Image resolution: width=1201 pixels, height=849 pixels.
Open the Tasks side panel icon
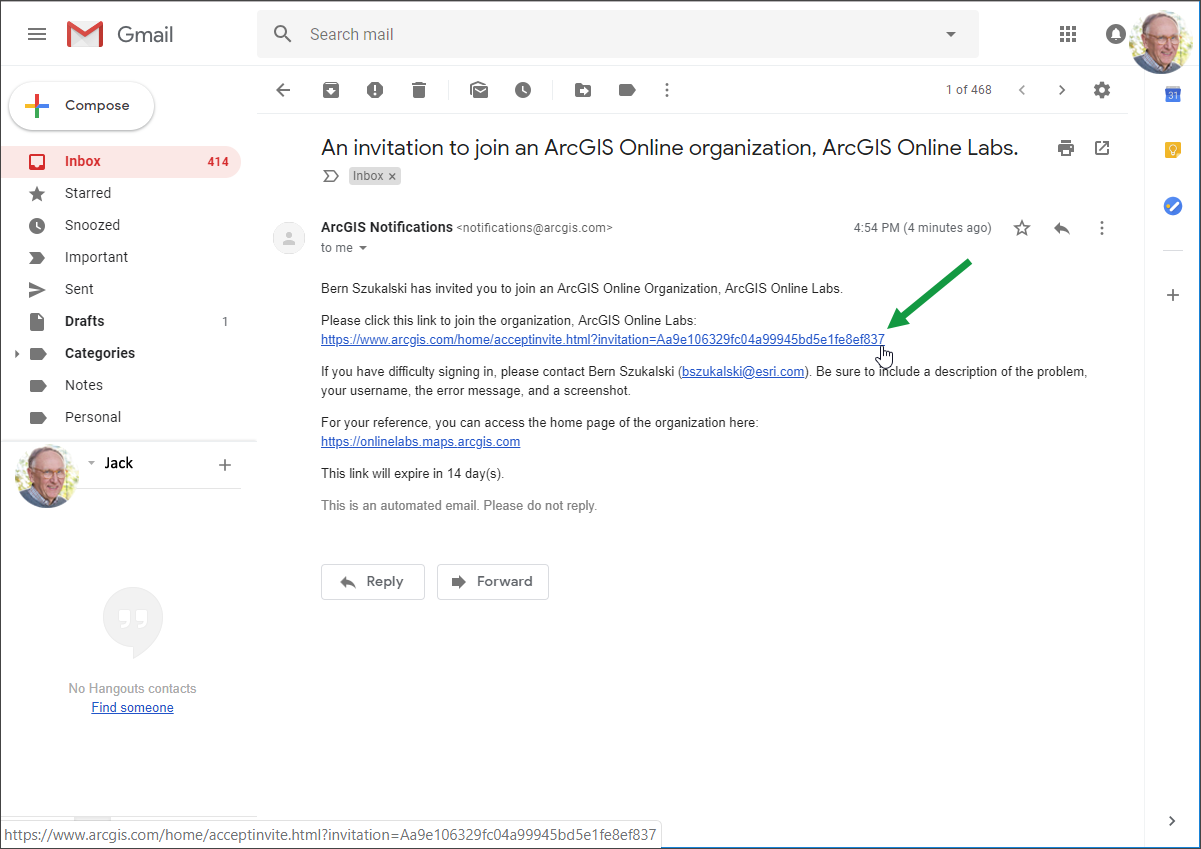pyautogui.click(x=1173, y=206)
